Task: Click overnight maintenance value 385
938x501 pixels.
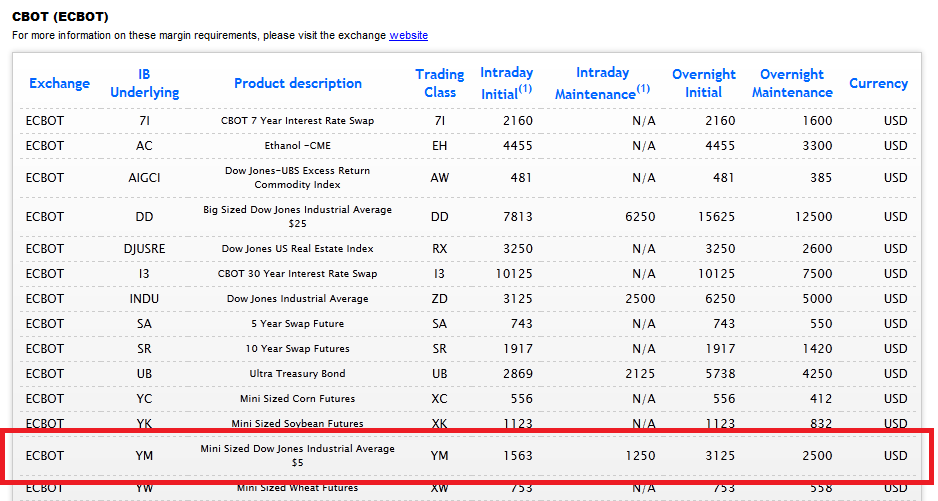Action: (821, 178)
